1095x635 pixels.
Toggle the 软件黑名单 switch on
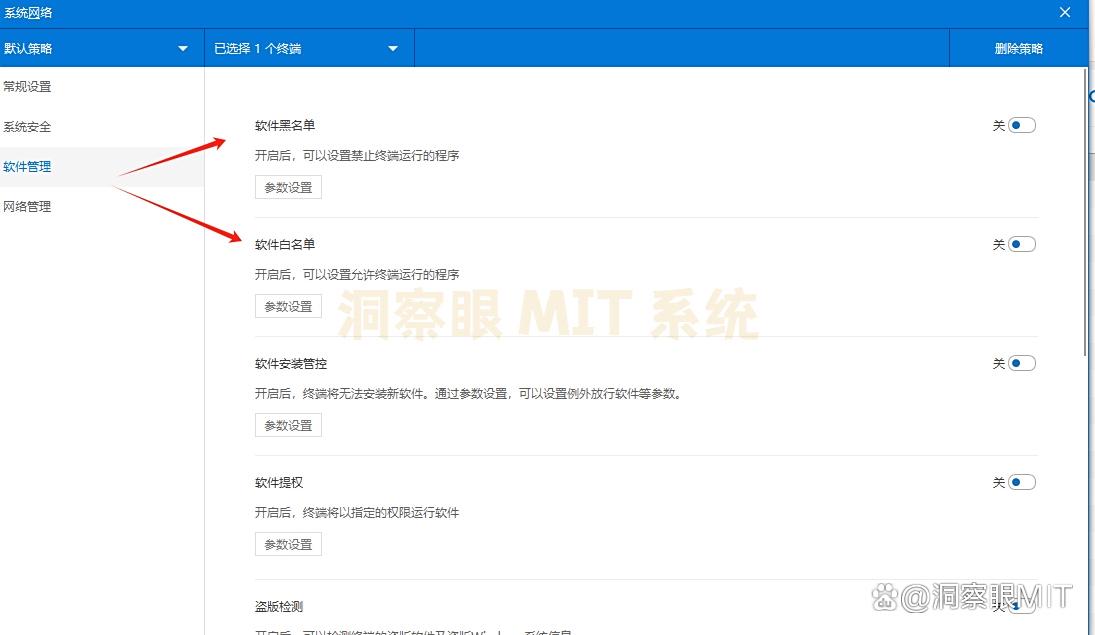coord(1021,126)
